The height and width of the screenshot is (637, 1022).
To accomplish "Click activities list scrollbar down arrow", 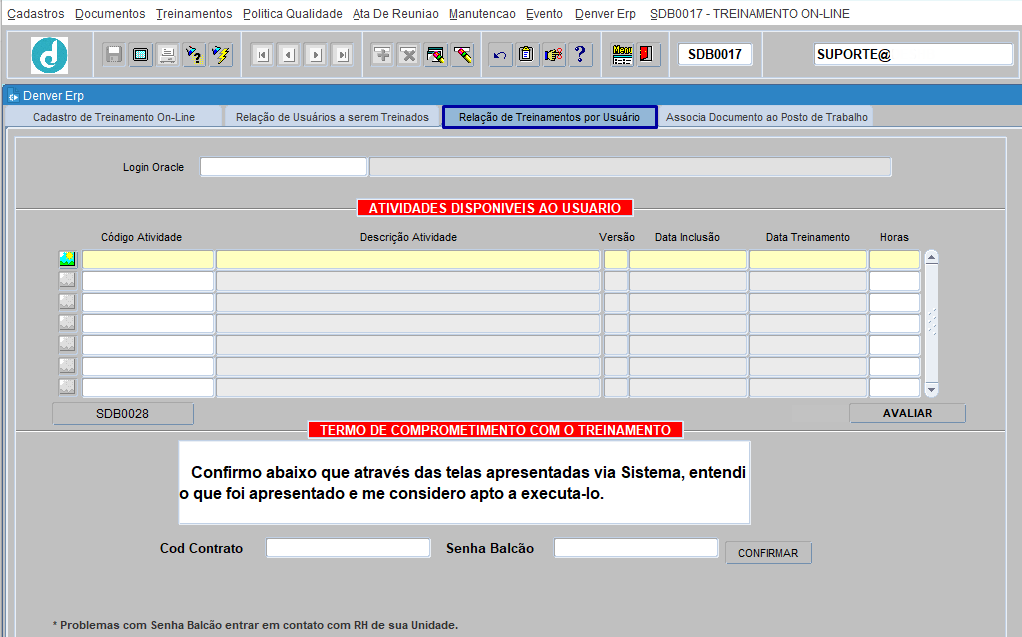I will pyautogui.click(x=931, y=390).
